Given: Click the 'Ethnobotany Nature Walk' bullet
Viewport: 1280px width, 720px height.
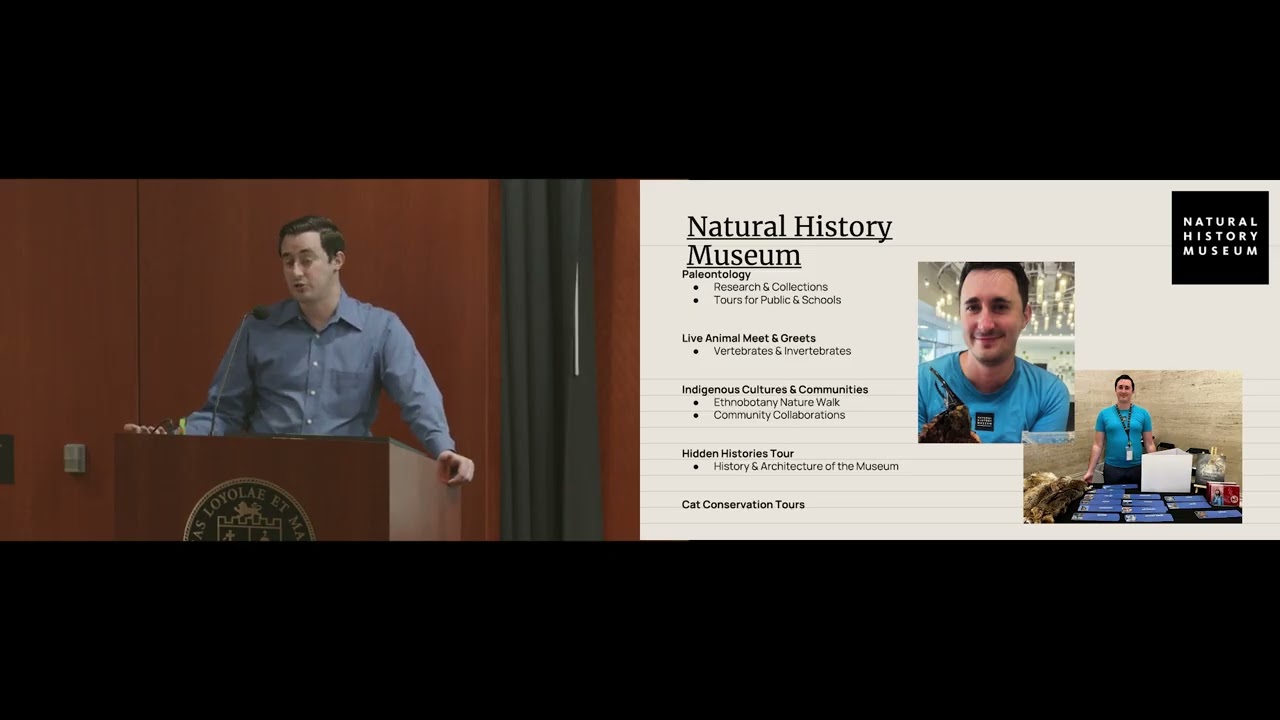Looking at the screenshot, I should pyautogui.click(x=776, y=402).
